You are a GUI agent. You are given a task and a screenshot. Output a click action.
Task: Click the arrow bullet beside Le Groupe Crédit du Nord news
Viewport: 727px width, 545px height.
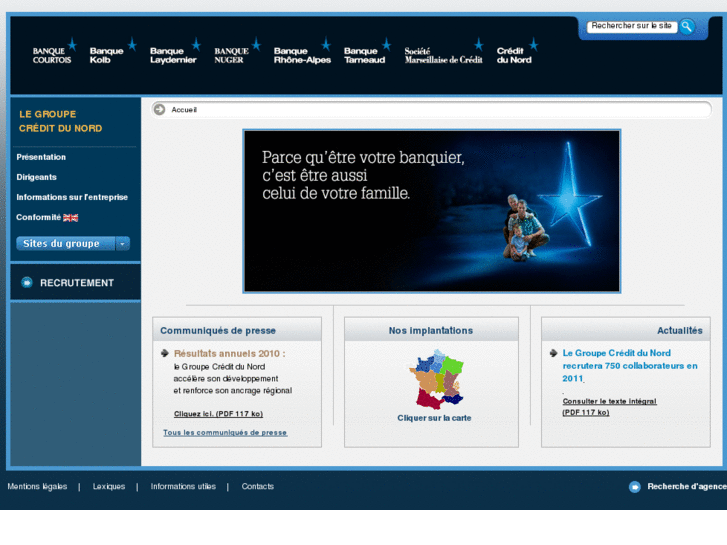553,353
